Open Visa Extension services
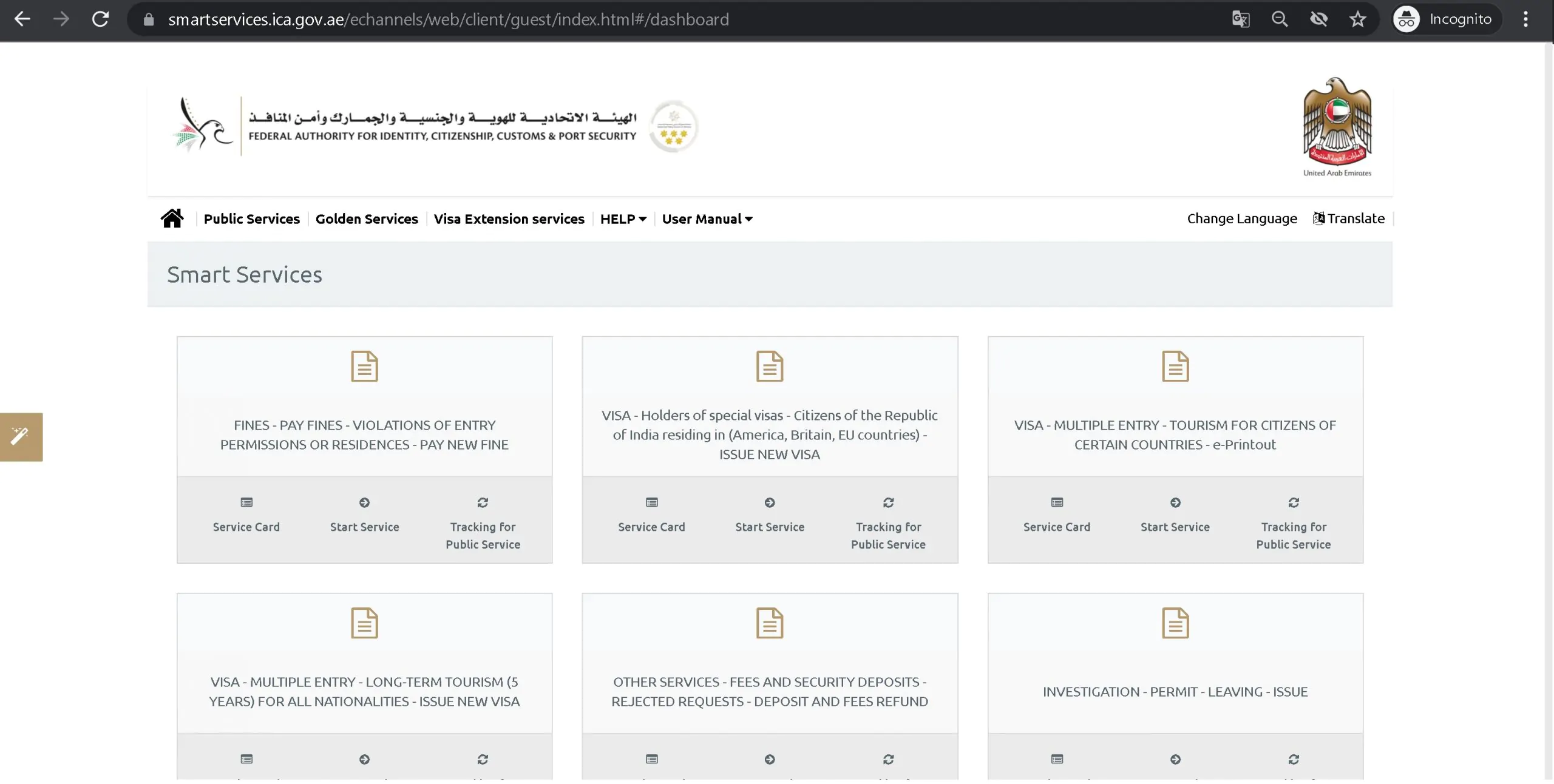Viewport: 1554px width, 784px height. click(509, 219)
